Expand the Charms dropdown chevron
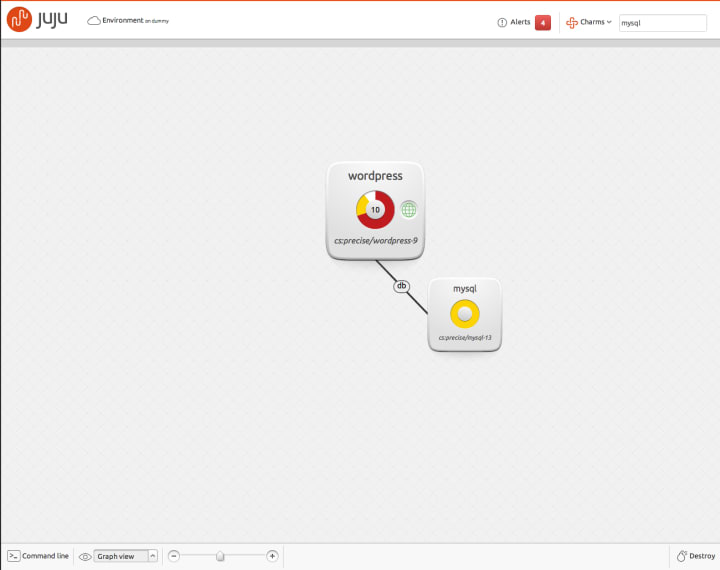The width and height of the screenshot is (720, 570). point(609,22)
